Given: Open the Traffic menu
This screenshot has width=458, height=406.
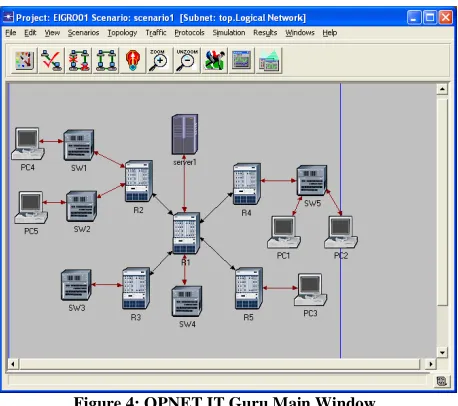Looking at the screenshot, I should point(156,33).
